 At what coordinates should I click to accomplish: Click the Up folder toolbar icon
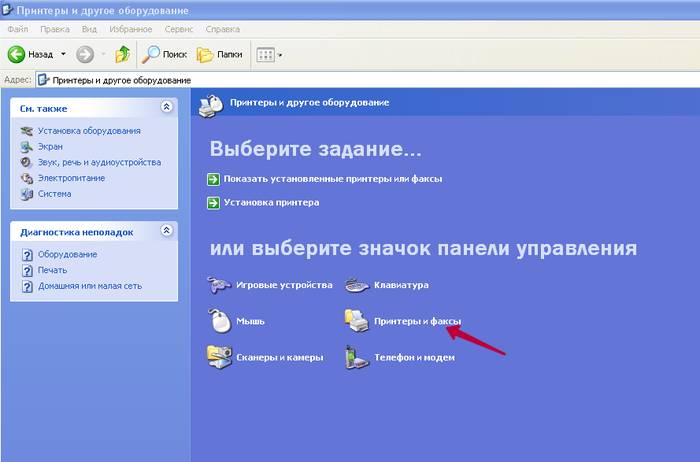[122, 54]
